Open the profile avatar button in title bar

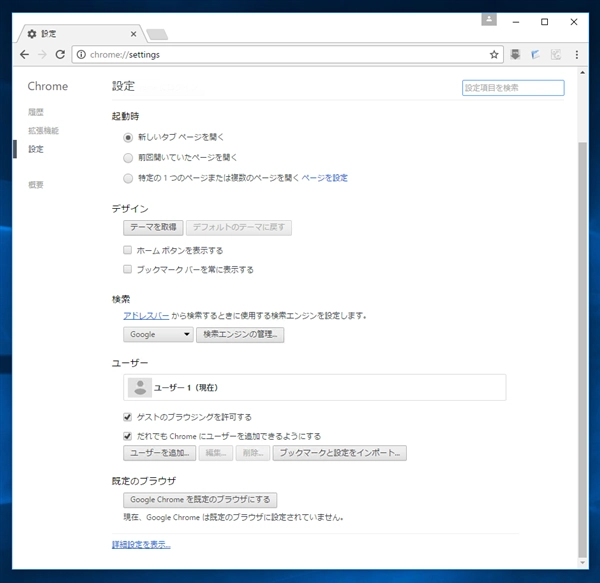(x=489, y=19)
